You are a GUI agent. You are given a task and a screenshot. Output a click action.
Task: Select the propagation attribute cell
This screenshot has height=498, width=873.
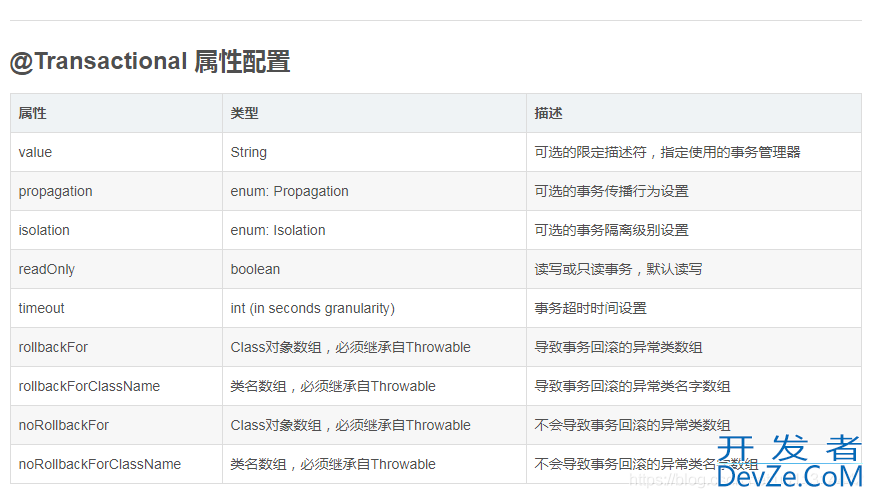(x=55, y=191)
